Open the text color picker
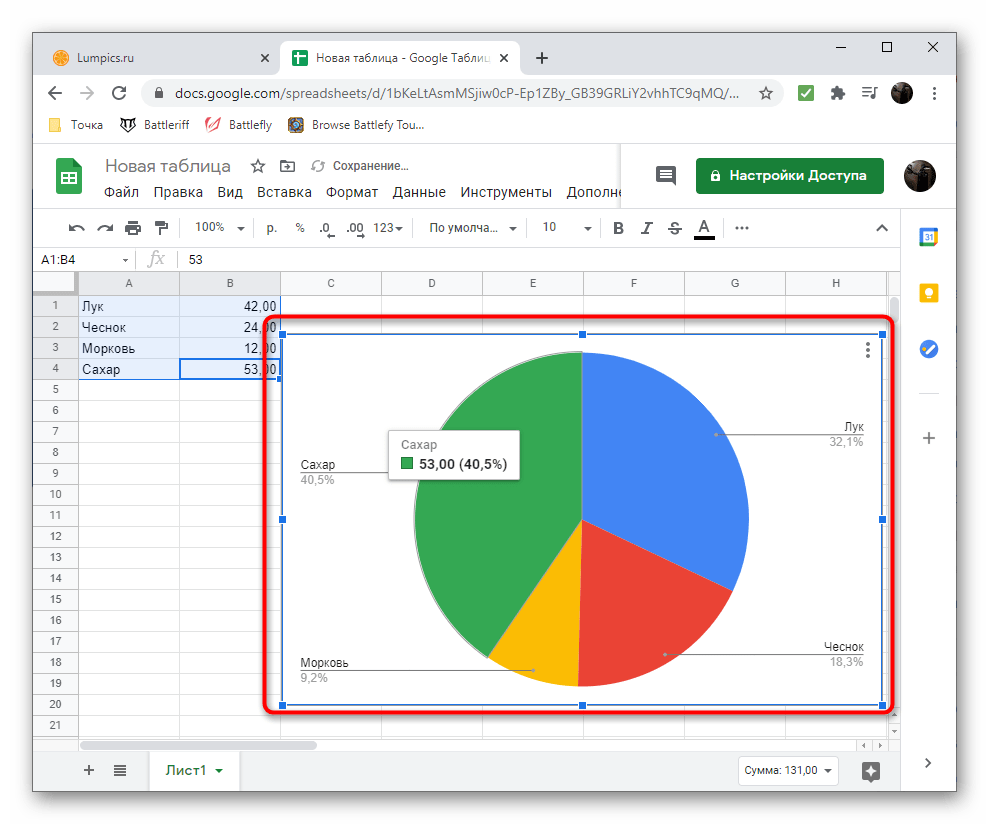The height and width of the screenshot is (824, 989). (704, 228)
